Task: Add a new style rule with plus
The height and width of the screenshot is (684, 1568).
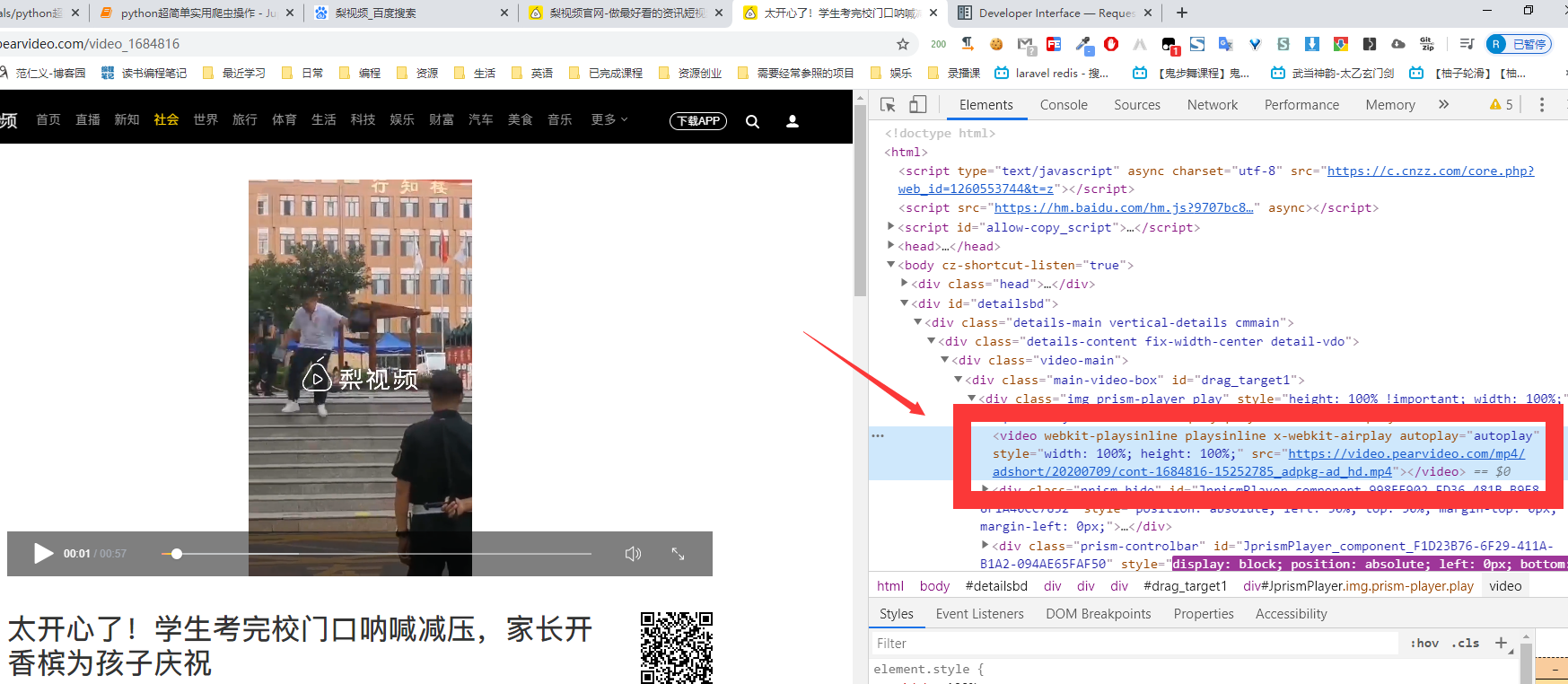Action: [1501, 643]
